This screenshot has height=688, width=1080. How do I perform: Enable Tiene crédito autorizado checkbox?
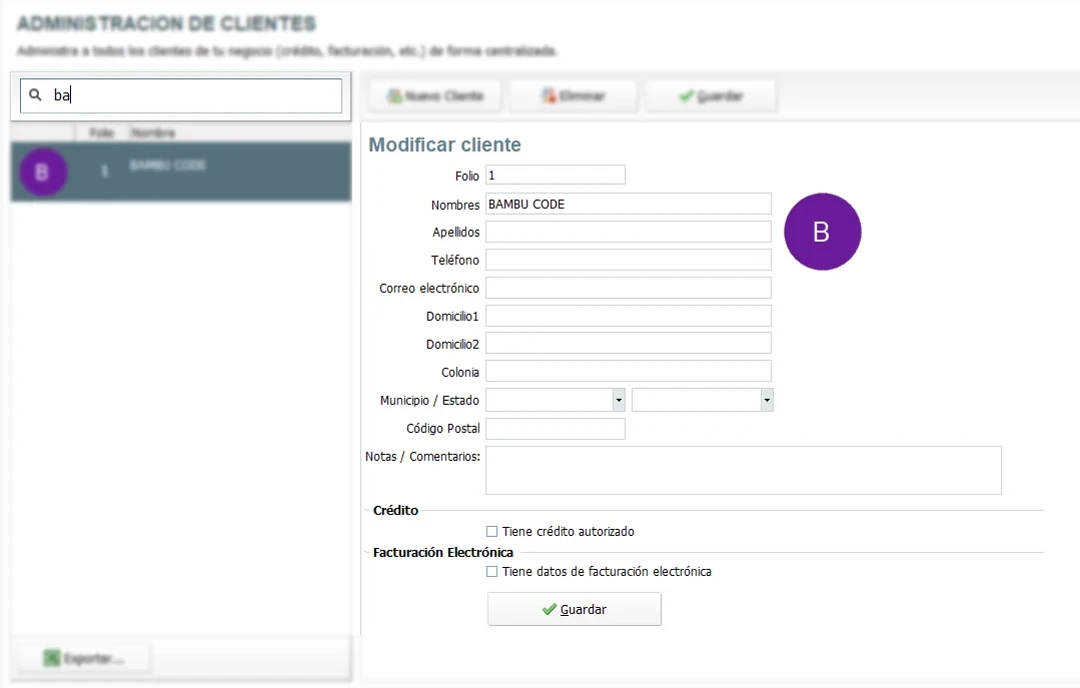pos(492,532)
